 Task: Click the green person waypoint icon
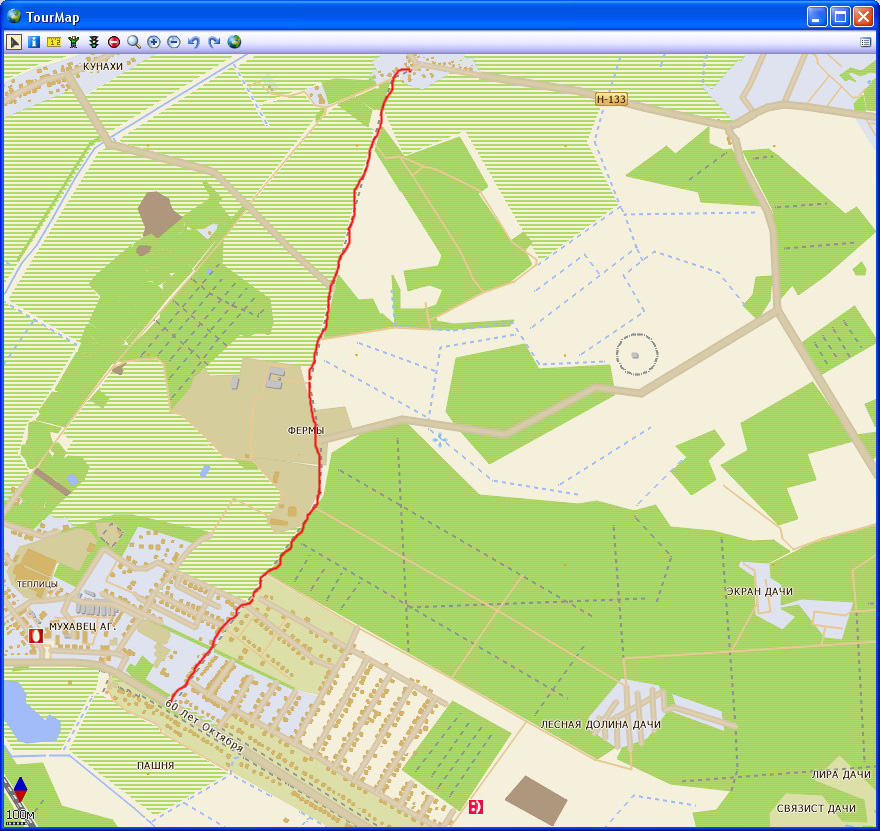(74, 42)
